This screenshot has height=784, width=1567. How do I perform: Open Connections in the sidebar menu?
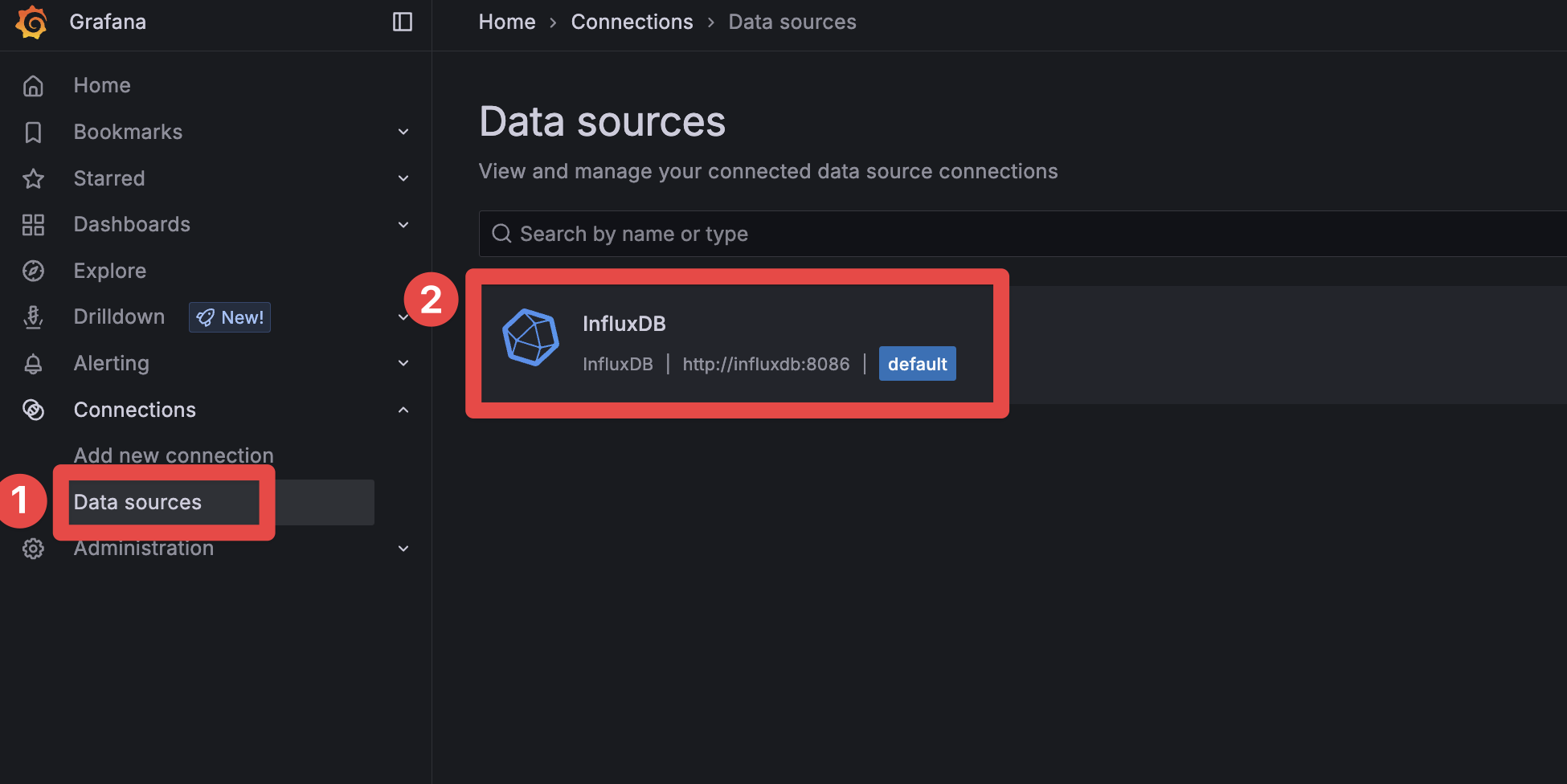[x=135, y=410]
